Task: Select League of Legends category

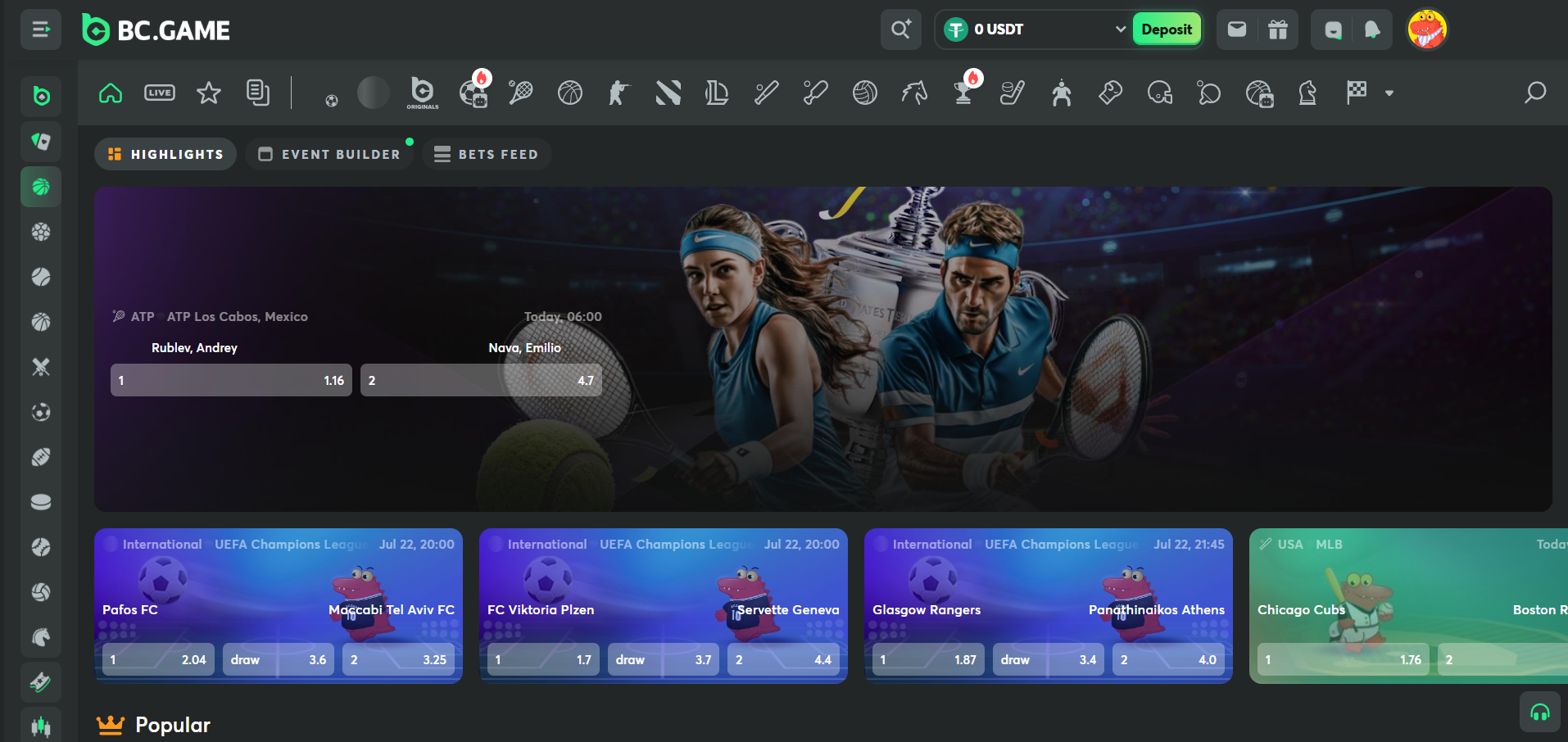Action: pos(717,93)
